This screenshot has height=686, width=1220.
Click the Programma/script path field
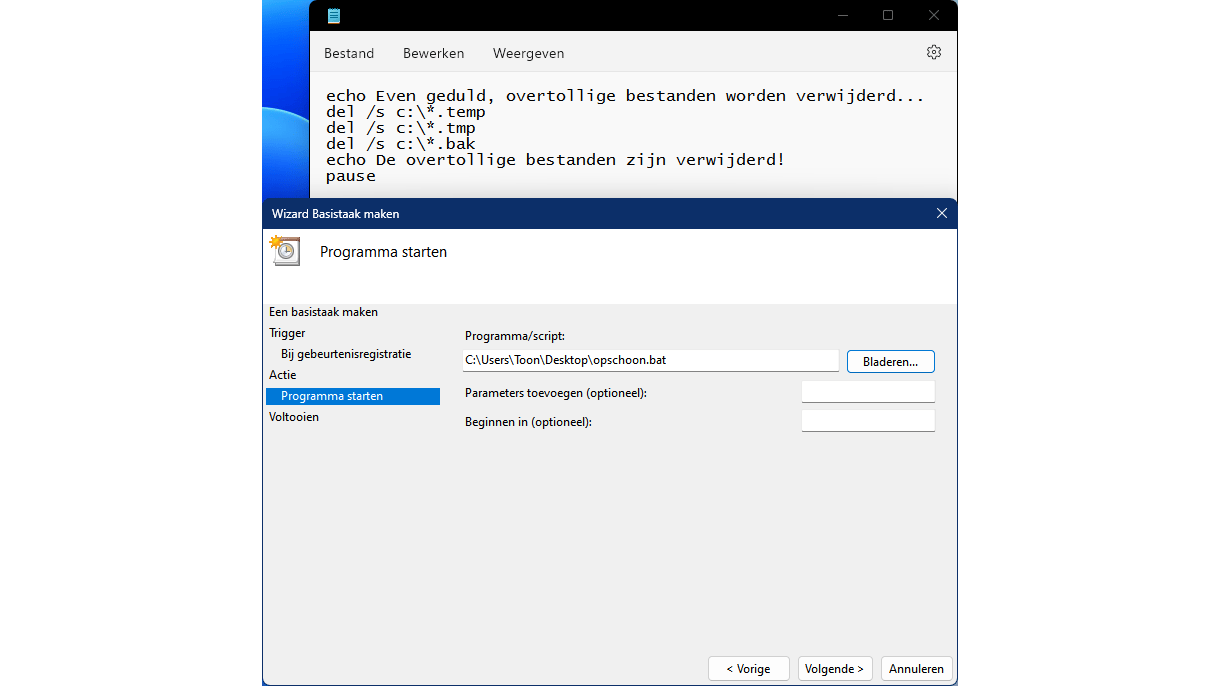pyautogui.click(x=650, y=361)
